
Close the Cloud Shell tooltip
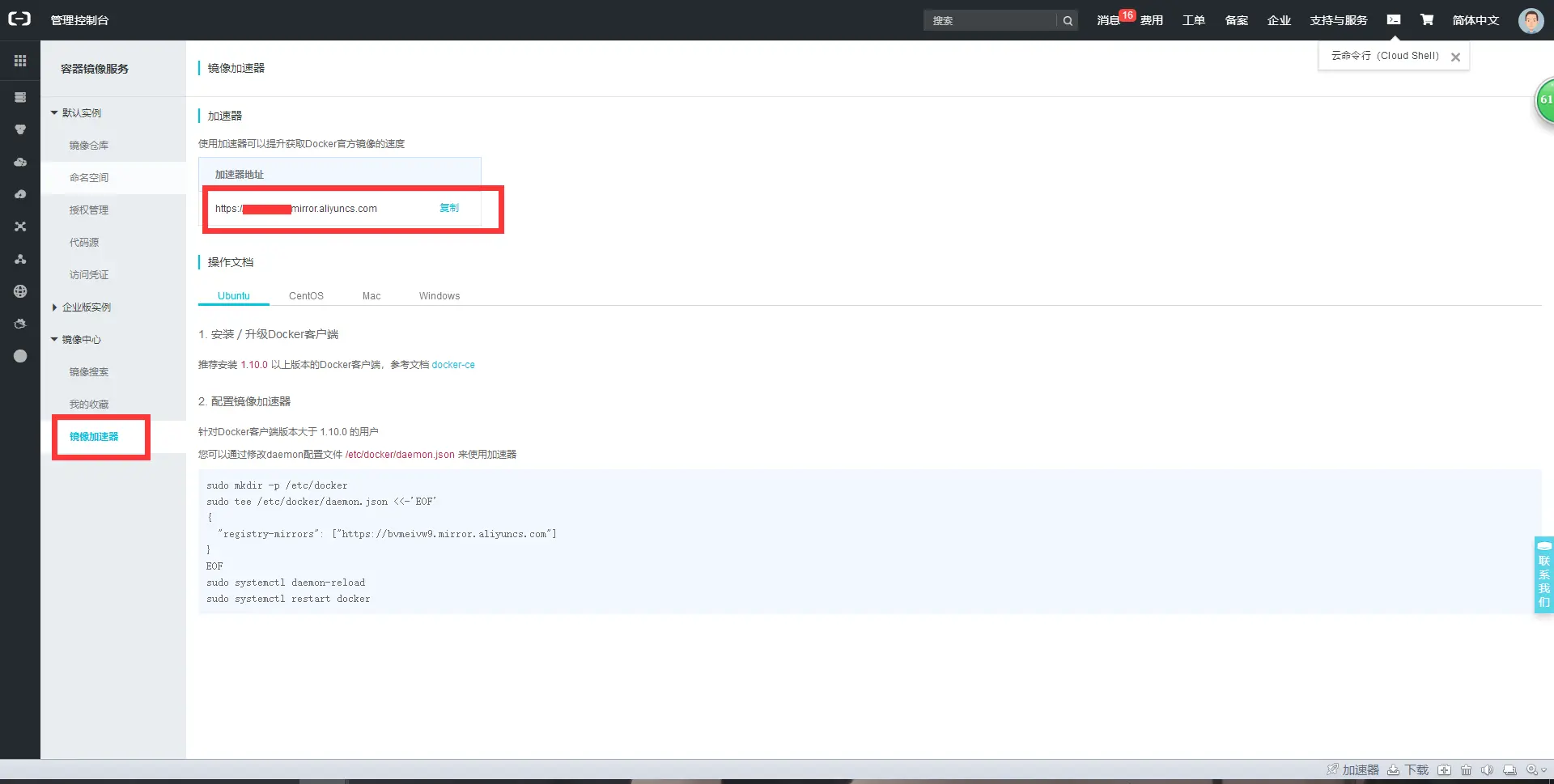click(x=1455, y=57)
